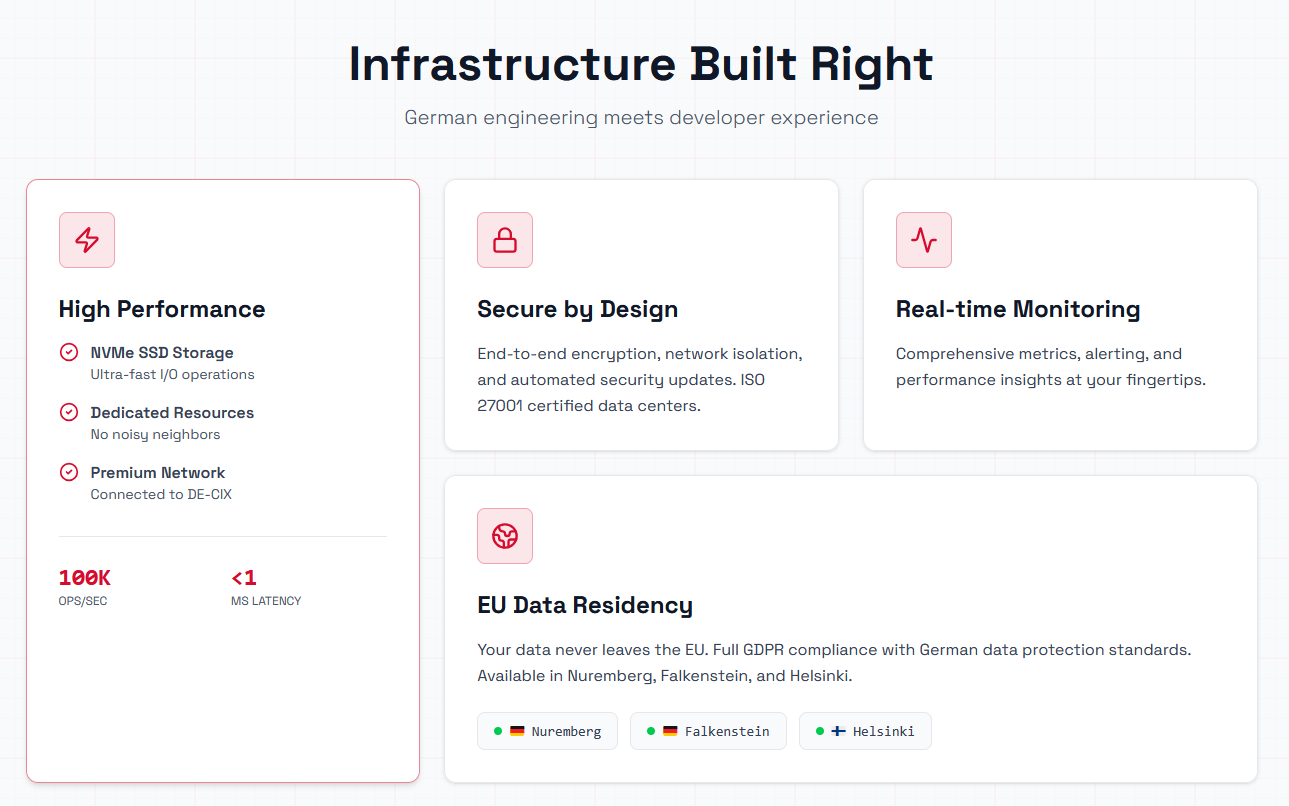Click the German flag on the Nuremberg badge
The height and width of the screenshot is (806, 1289).
click(x=519, y=731)
